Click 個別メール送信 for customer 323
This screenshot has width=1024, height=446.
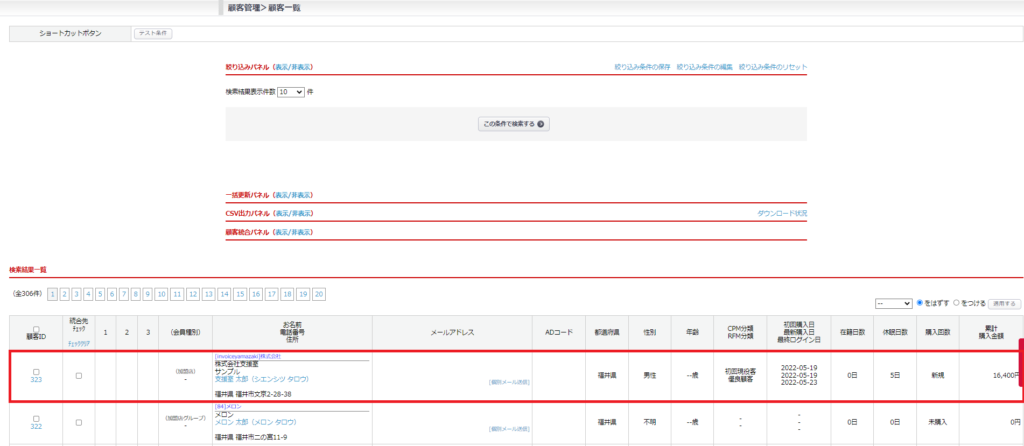[x=509, y=382]
